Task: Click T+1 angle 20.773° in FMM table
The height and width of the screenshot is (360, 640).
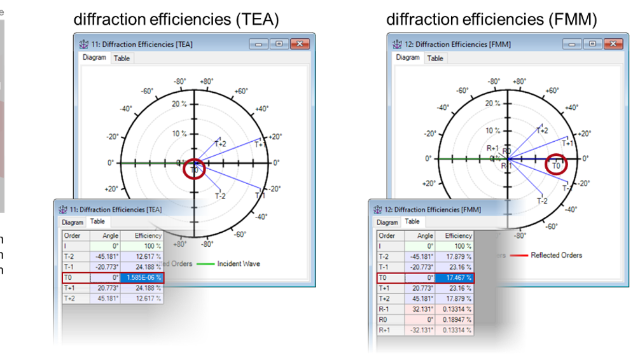Action: click(x=420, y=288)
